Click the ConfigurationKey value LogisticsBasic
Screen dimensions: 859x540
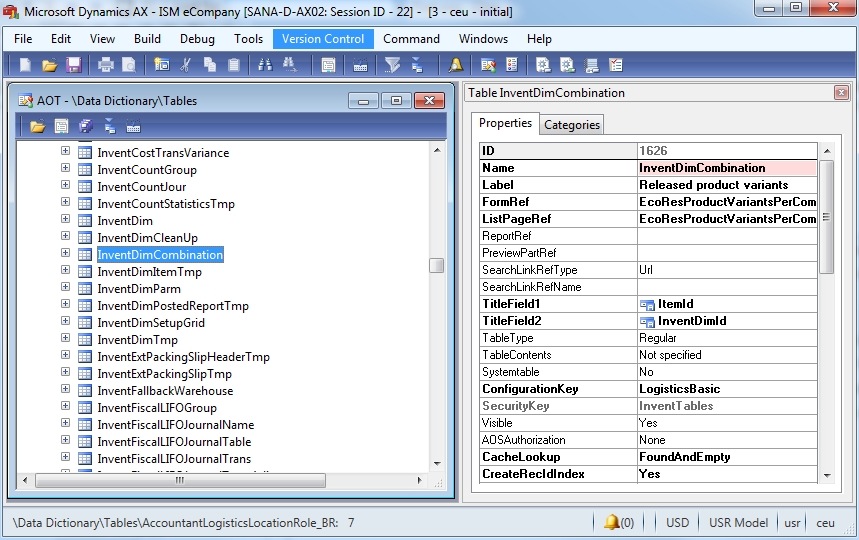[x=679, y=389]
